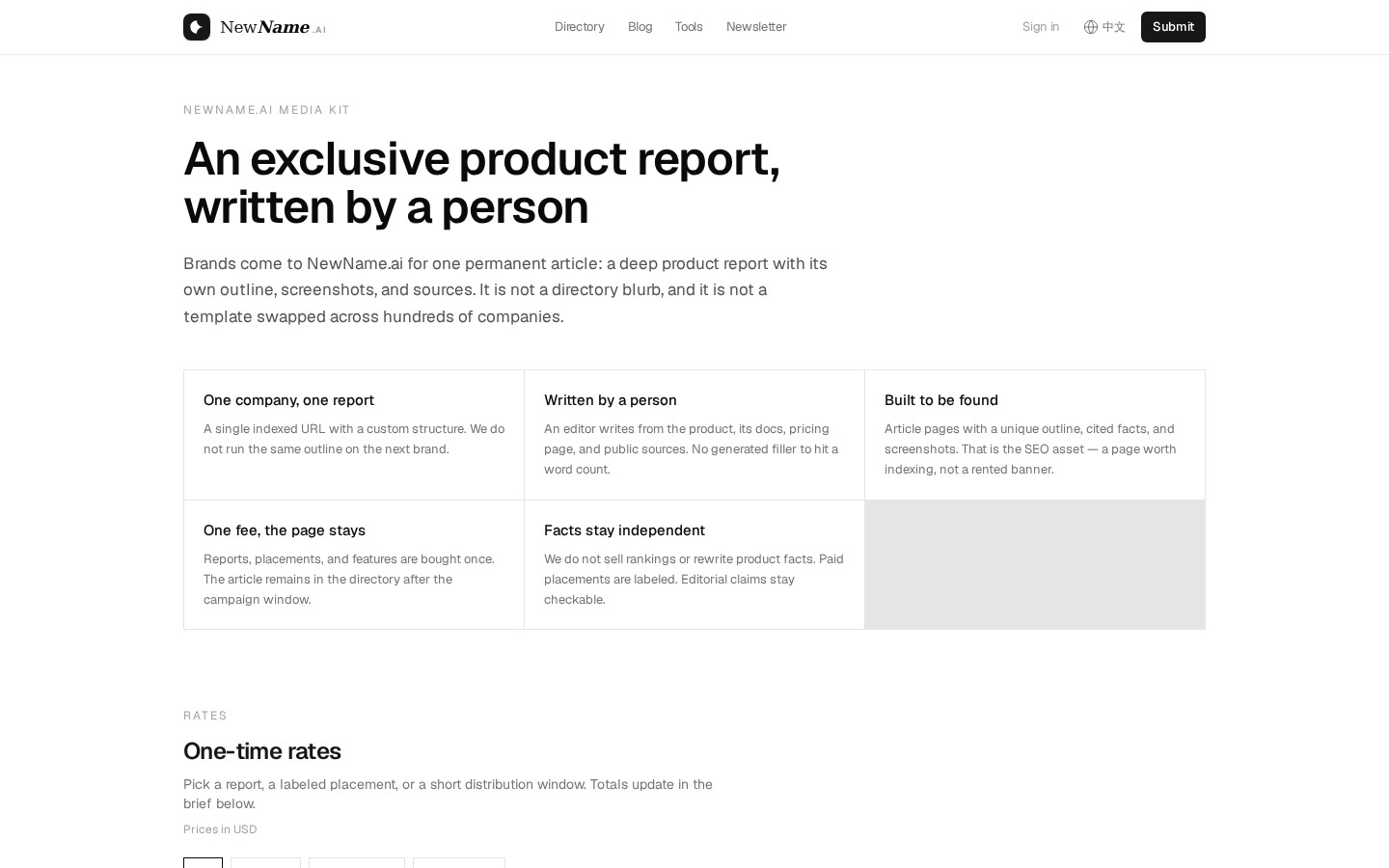Open the Blog nav item
This screenshot has width=1389, height=868.
[640, 27]
